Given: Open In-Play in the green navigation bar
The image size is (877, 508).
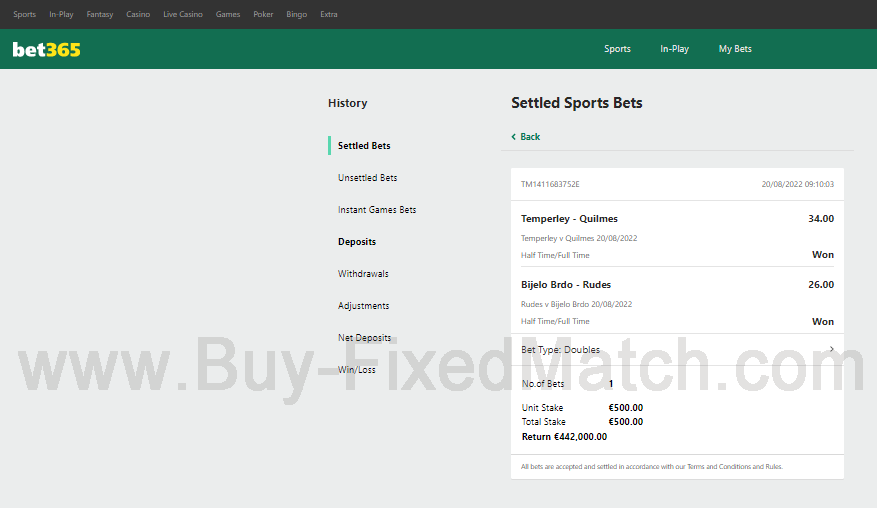Looking at the screenshot, I should (x=674, y=49).
